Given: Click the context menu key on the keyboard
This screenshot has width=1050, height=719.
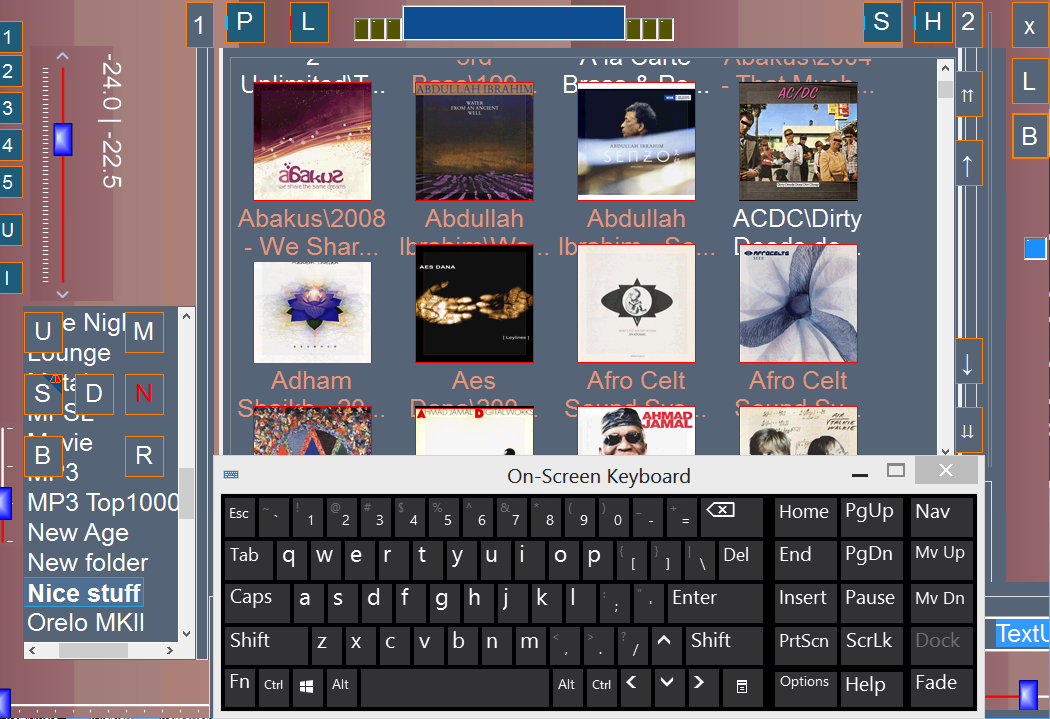Looking at the screenshot, I should coord(742,687).
